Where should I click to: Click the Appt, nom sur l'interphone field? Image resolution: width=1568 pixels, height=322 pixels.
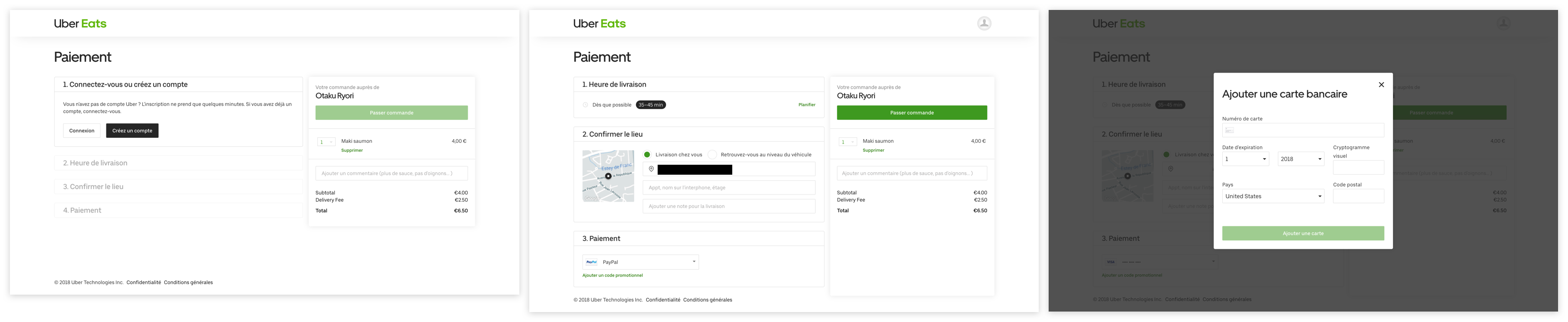tap(729, 188)
